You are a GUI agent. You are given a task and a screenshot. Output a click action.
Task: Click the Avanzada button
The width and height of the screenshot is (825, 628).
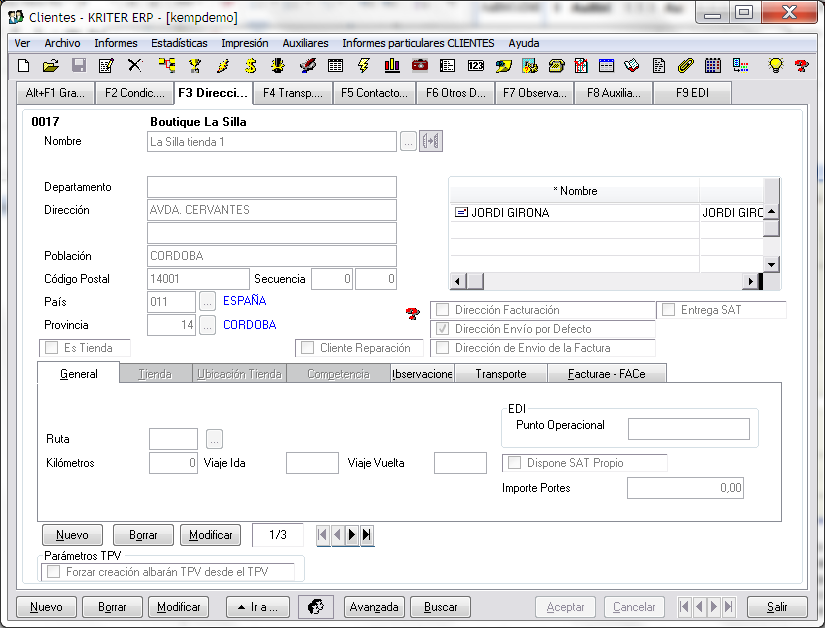coord(374,607)
